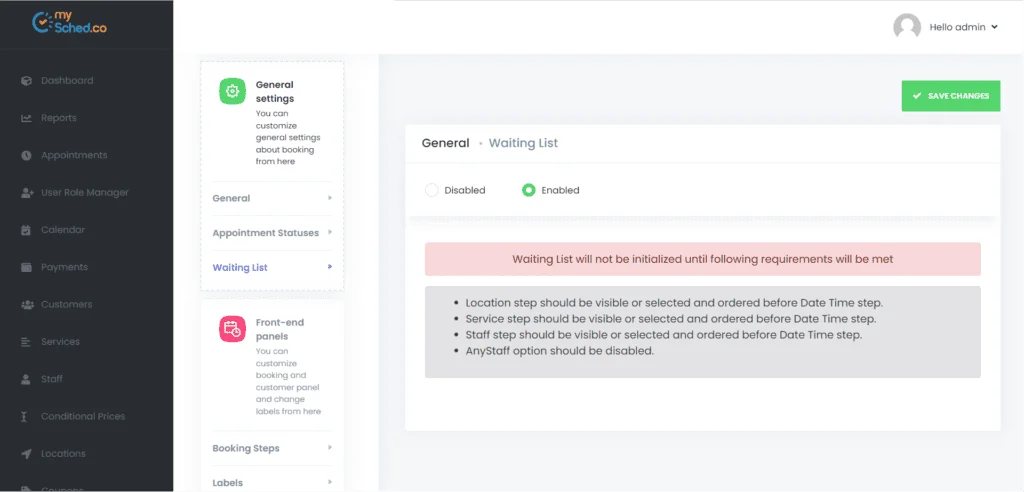Open Services in the sidebar
The height and width of the screenshot is (492, 1024).
point(60,342)
